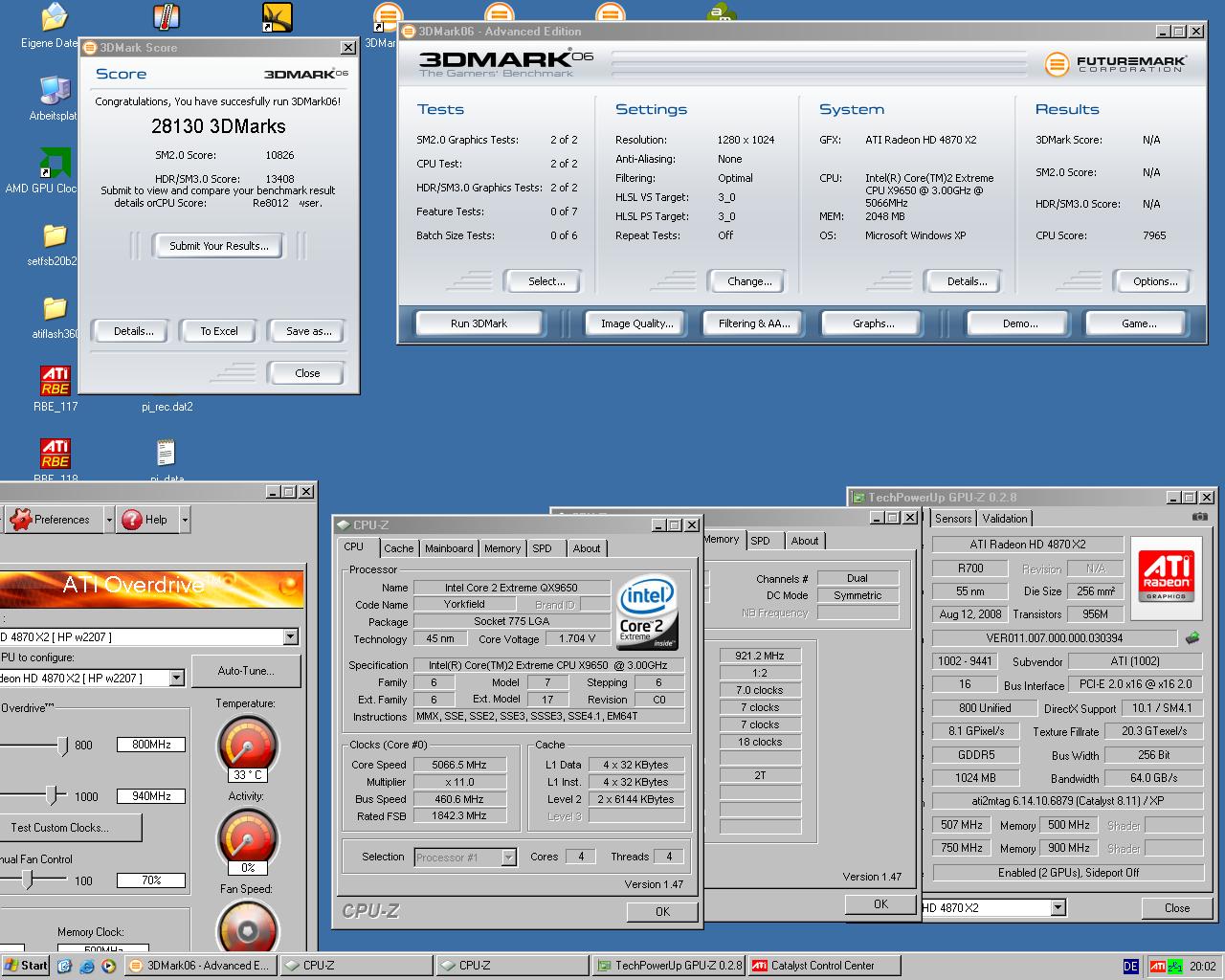Open the Arbeitsplatz computer desktop icon
This screenshot has height=980, width=1225.
click(x=55, y=91)
